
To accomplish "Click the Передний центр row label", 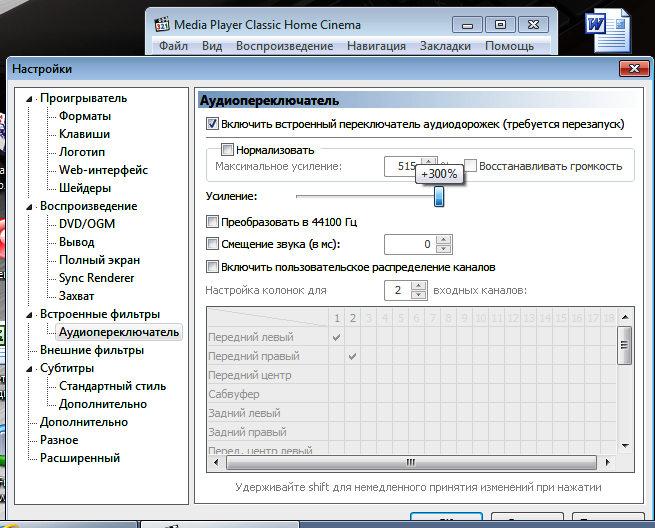I will pyautogui.click(x=250, y=375).
